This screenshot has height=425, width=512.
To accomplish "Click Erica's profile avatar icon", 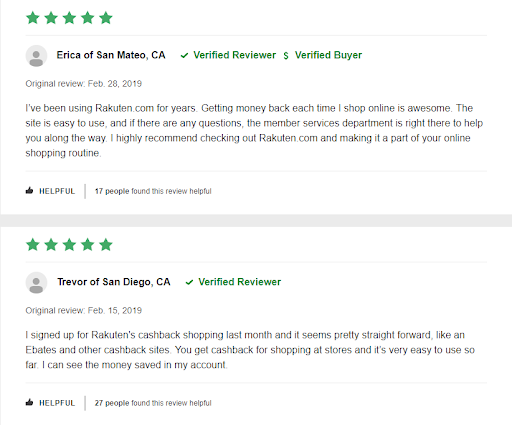I will (x=36, y=56).
